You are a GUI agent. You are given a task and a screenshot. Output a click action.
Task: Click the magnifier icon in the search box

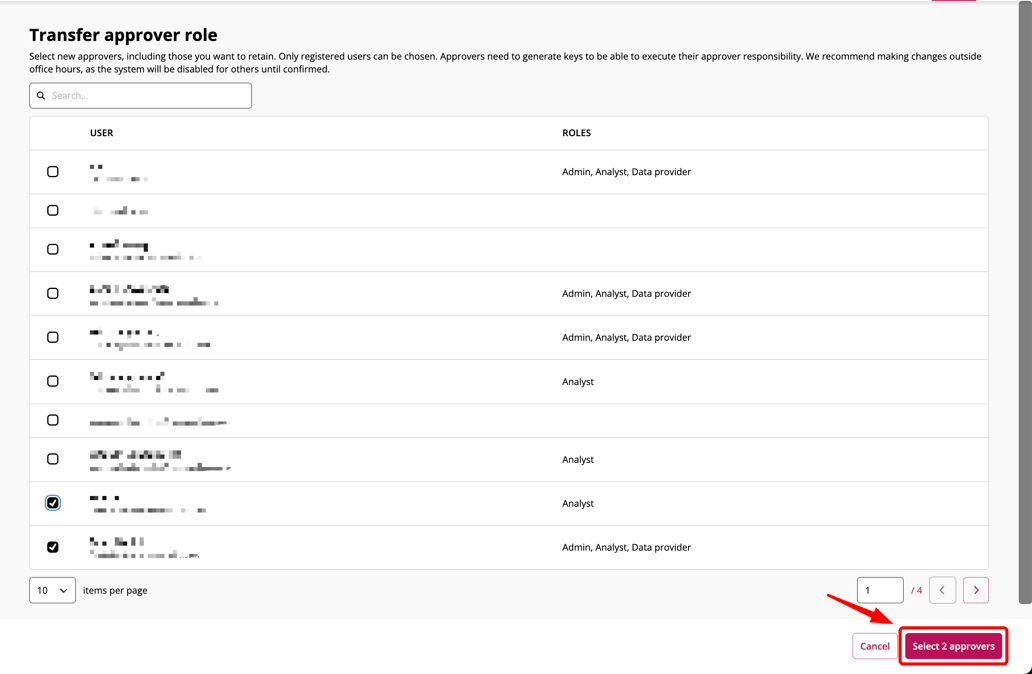click(41, 96)
